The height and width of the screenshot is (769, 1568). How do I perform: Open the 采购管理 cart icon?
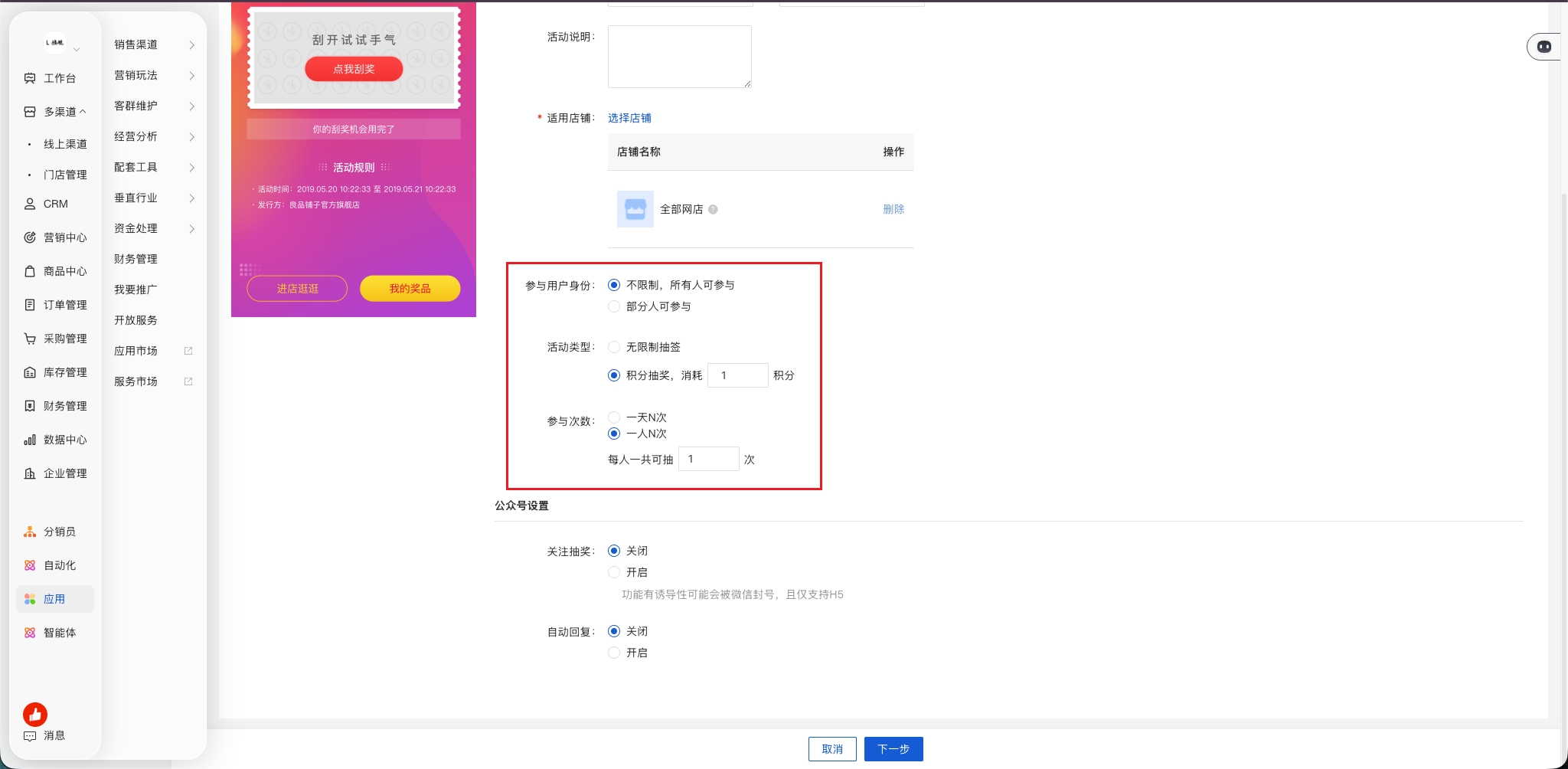(30, 339)
